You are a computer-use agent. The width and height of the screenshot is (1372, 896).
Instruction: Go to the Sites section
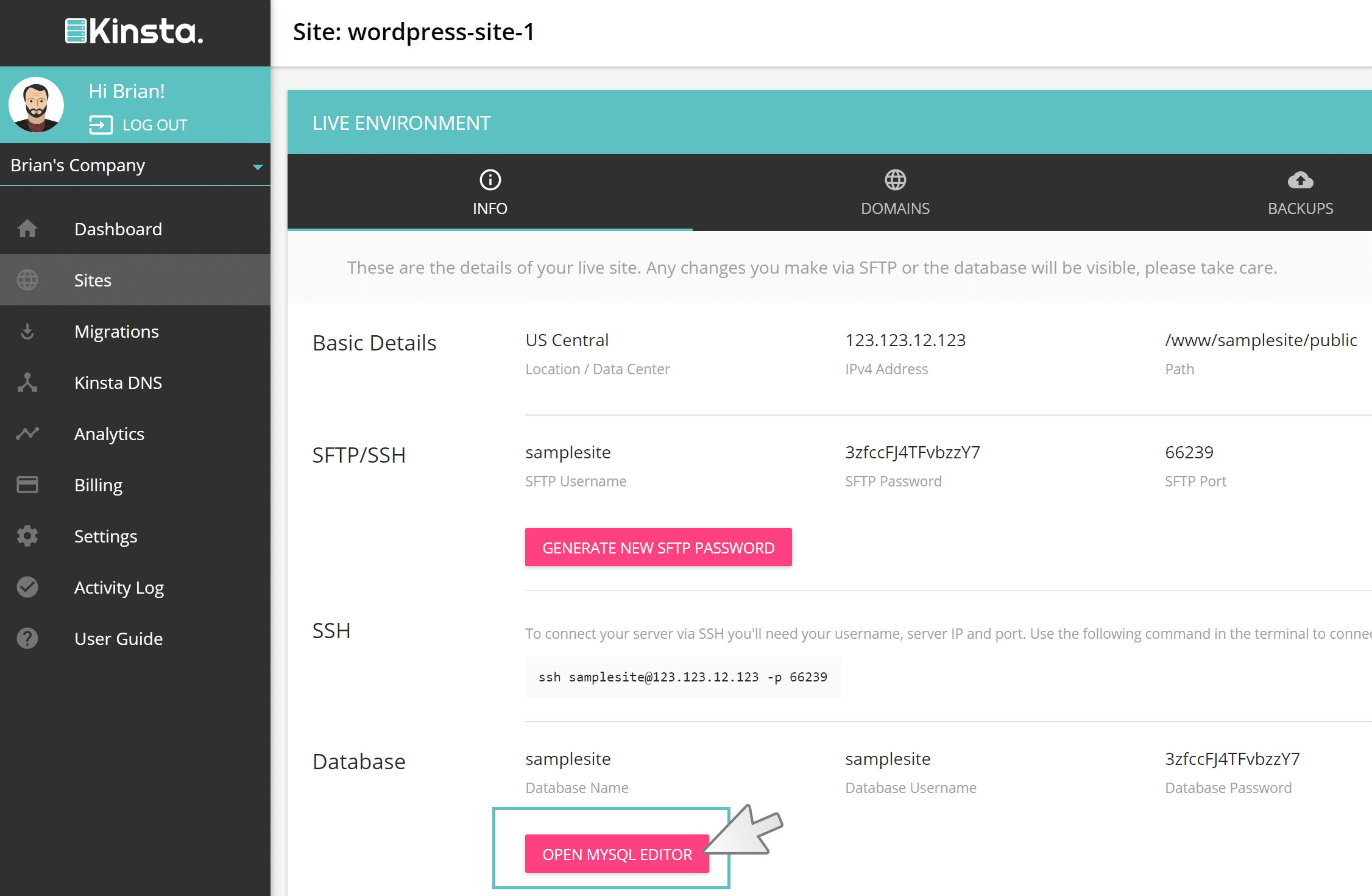pyautogui.click(x=93, y=280)
